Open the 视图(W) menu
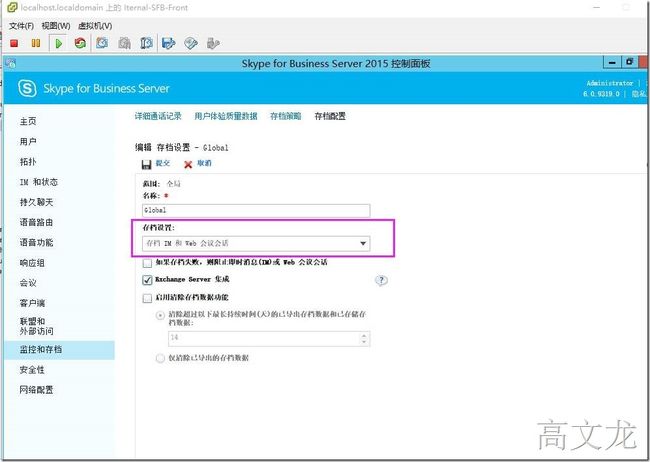Viewport: 650px width, 462px height. click(x=56, y=26)
